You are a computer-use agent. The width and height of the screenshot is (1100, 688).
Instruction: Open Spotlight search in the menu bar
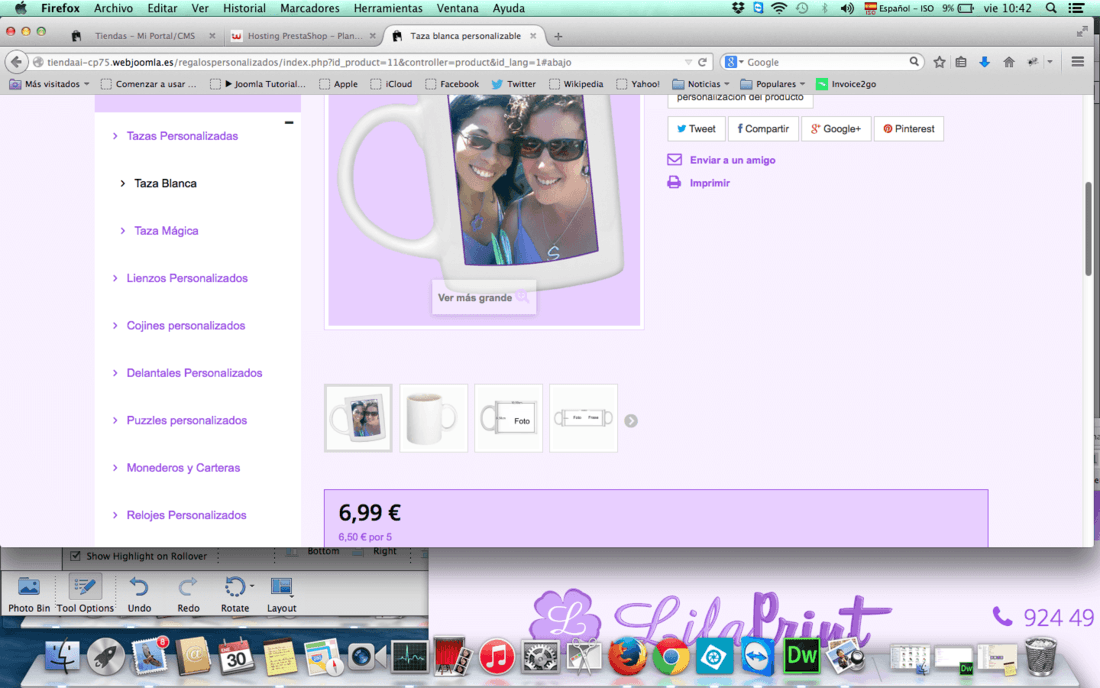[x=1051, y=8]
